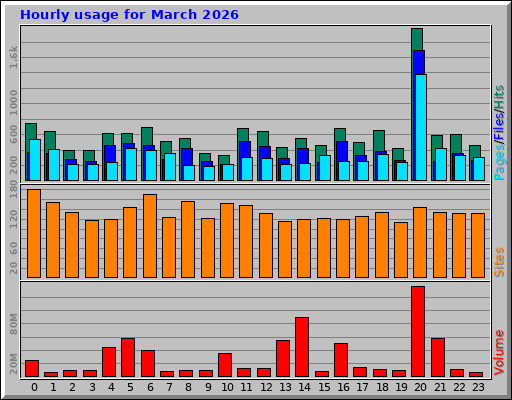
Task: Click the orange Sites bar for hour 23
Action: click(478, 245)
